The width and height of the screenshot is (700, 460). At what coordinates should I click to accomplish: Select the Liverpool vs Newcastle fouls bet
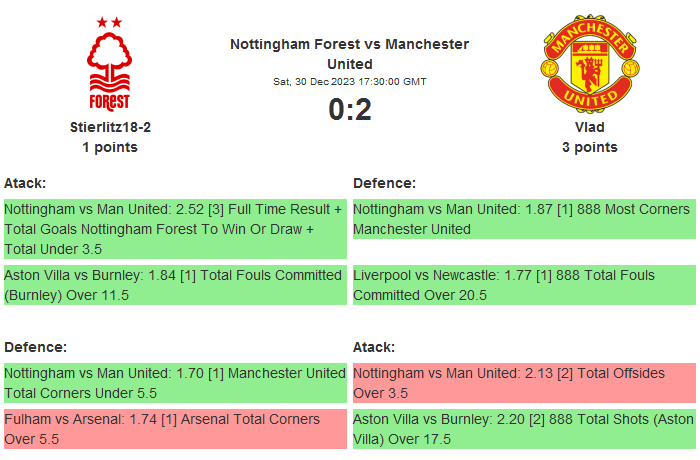(x=523, y=285)
